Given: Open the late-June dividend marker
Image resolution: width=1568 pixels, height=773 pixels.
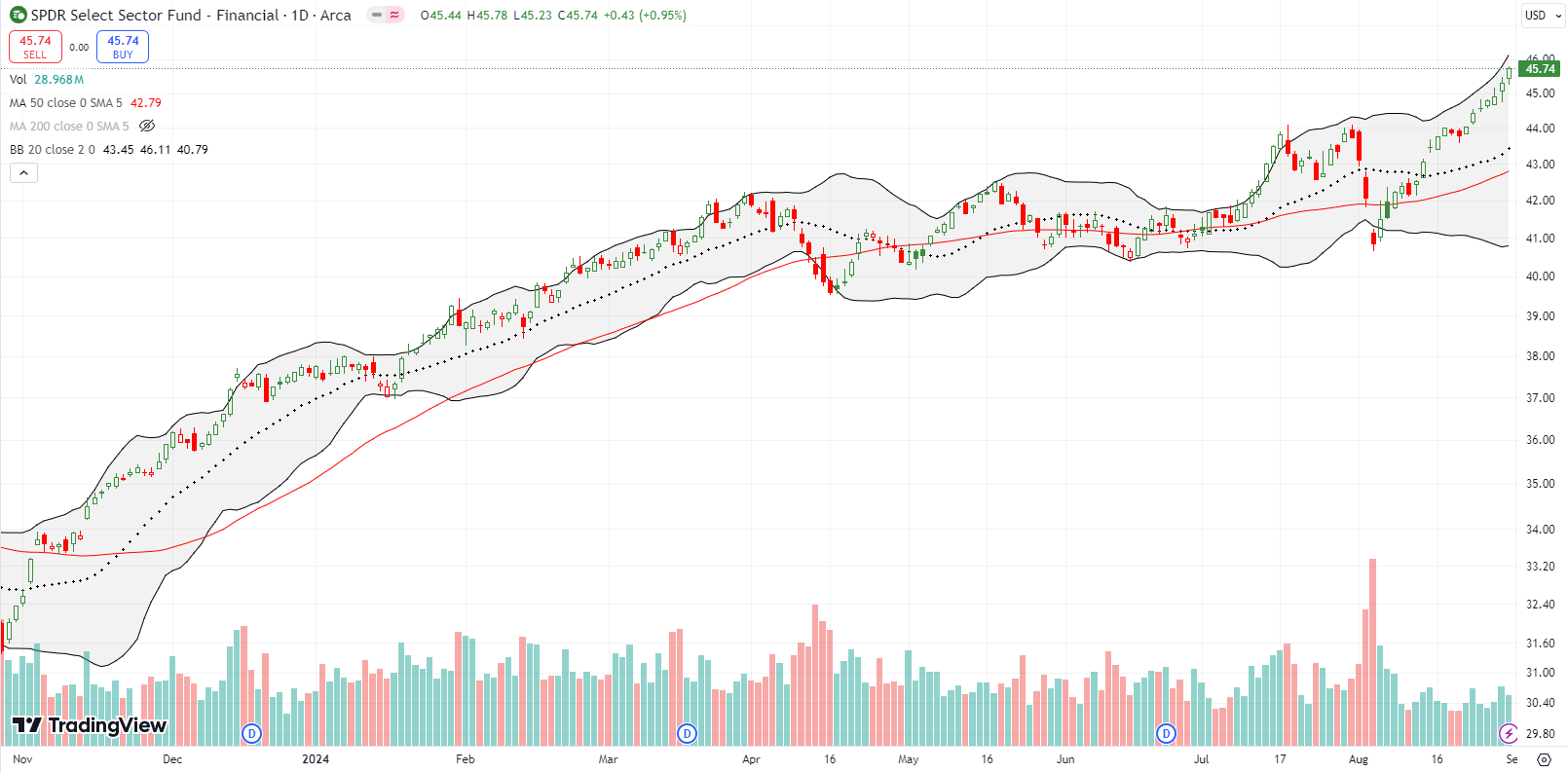Looking at the screenshot, I should pos(1166,733).
